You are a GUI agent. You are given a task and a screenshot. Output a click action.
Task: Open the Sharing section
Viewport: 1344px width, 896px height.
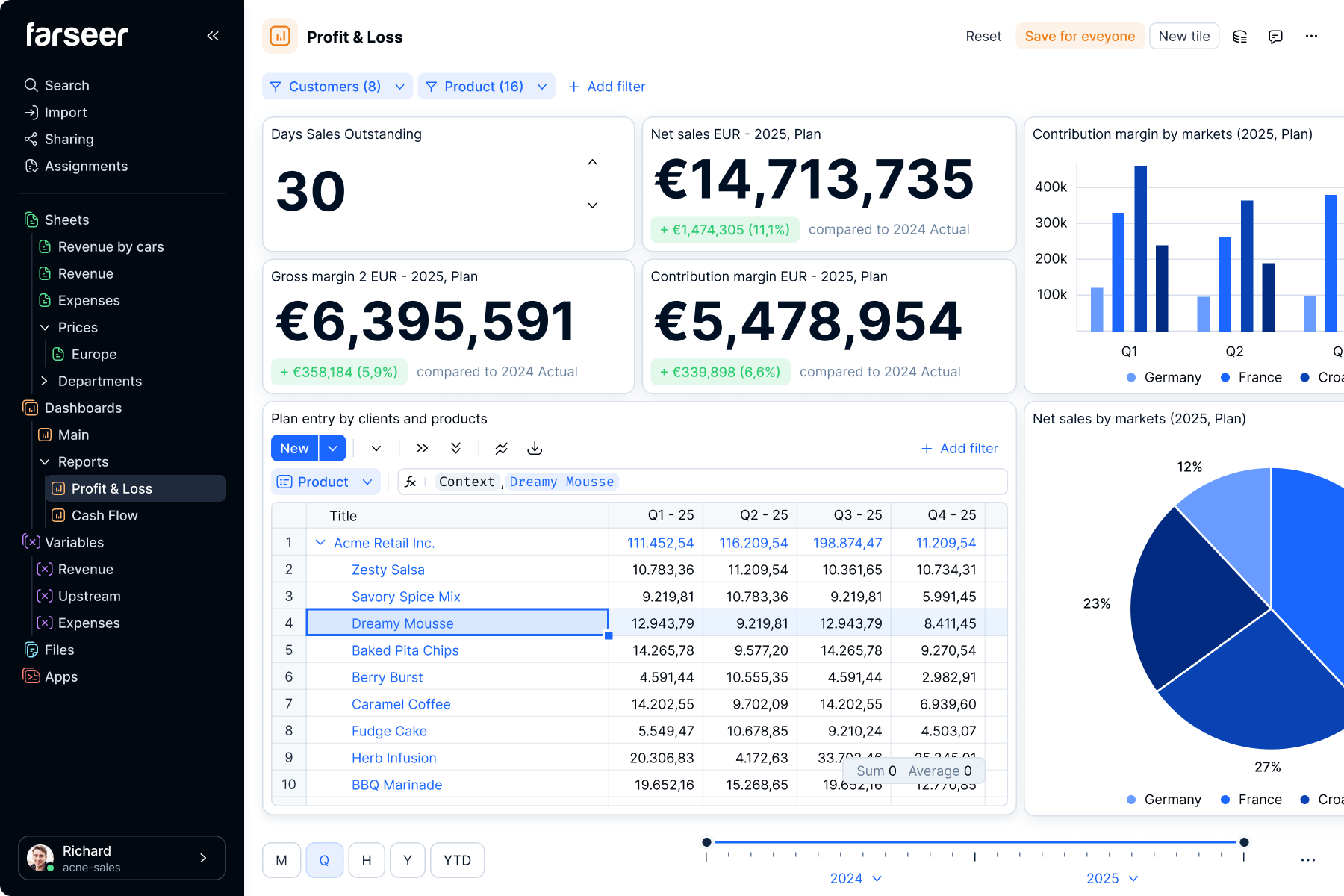(x=69, y=139)
